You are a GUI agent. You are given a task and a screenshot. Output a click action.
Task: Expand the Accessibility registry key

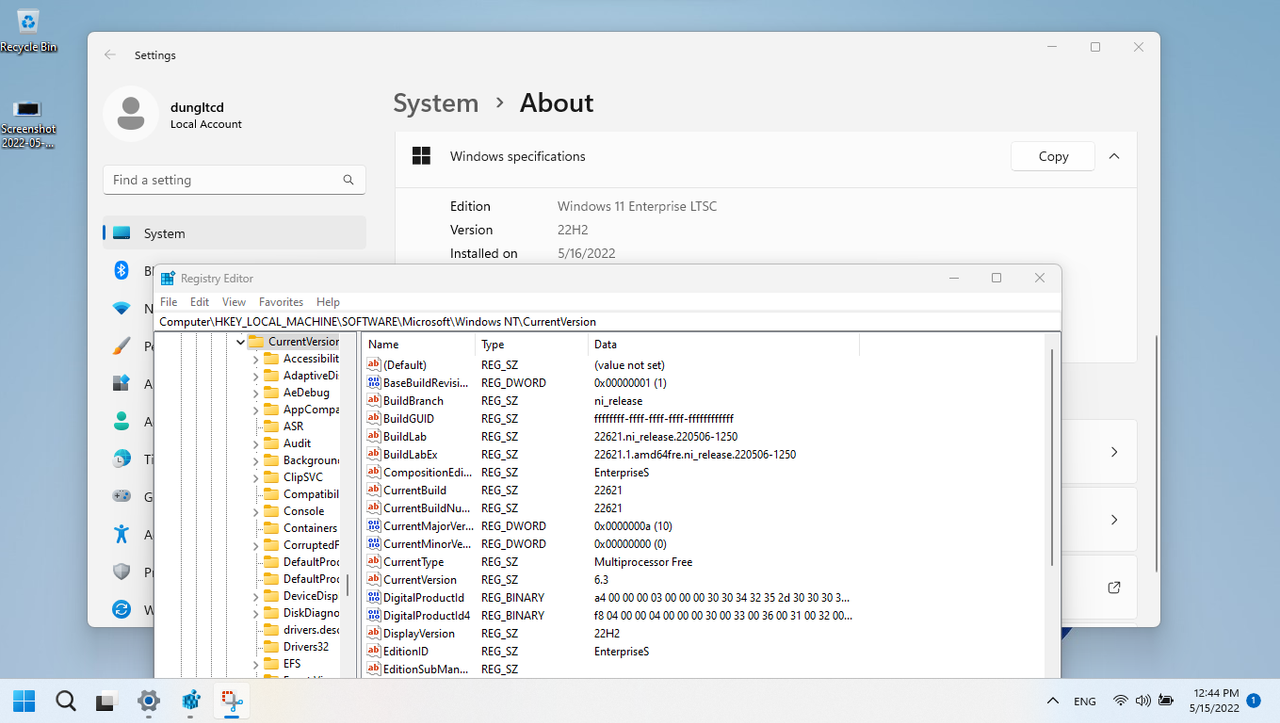tap(256, 359)
